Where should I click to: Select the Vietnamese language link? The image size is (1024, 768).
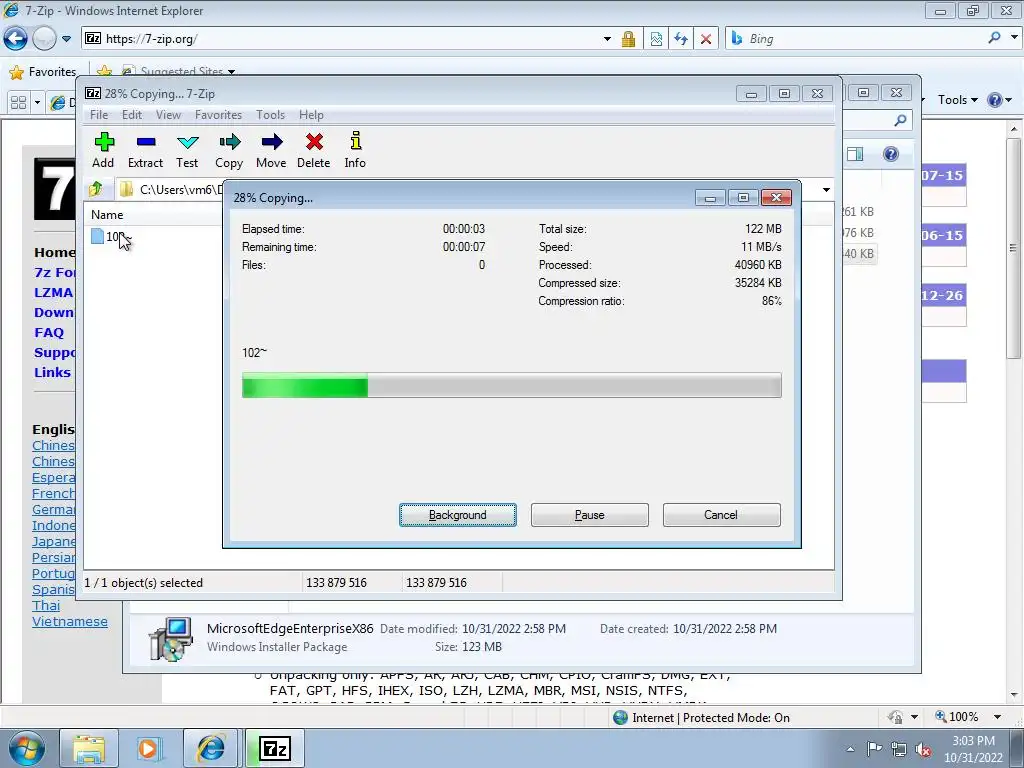pos(70,622)
